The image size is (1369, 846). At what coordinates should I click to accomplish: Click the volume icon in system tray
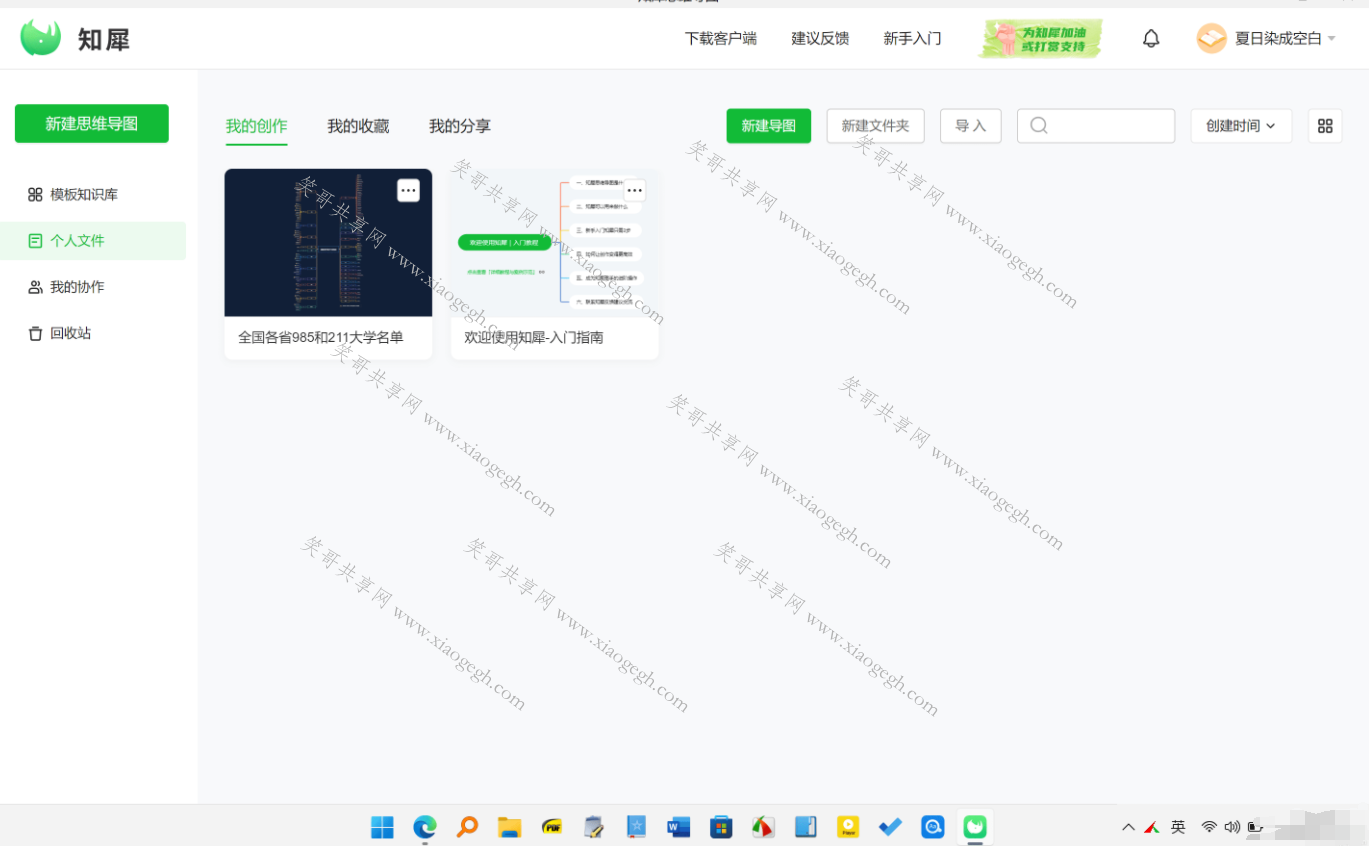1232,827
